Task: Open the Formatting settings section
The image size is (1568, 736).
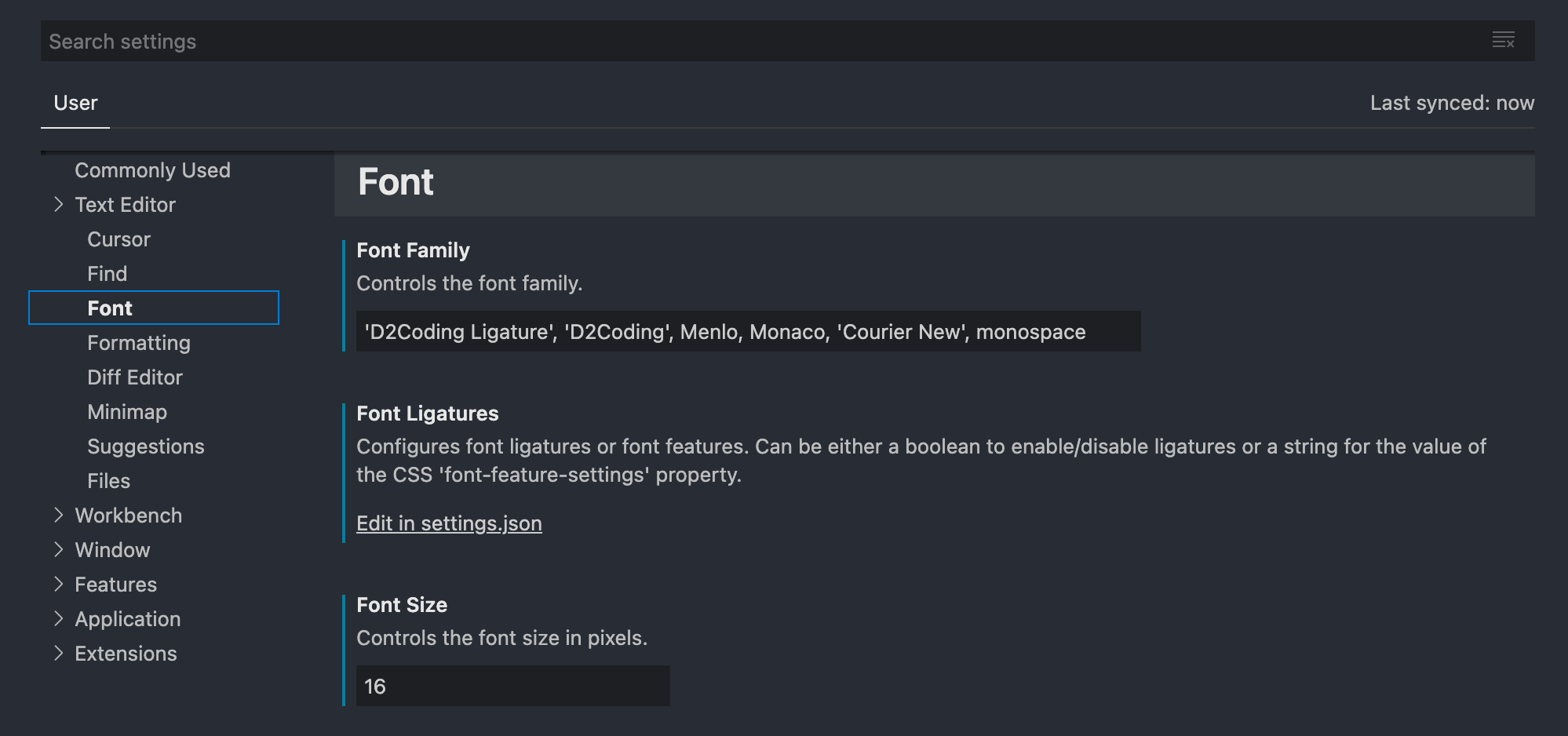Action: 138,342
